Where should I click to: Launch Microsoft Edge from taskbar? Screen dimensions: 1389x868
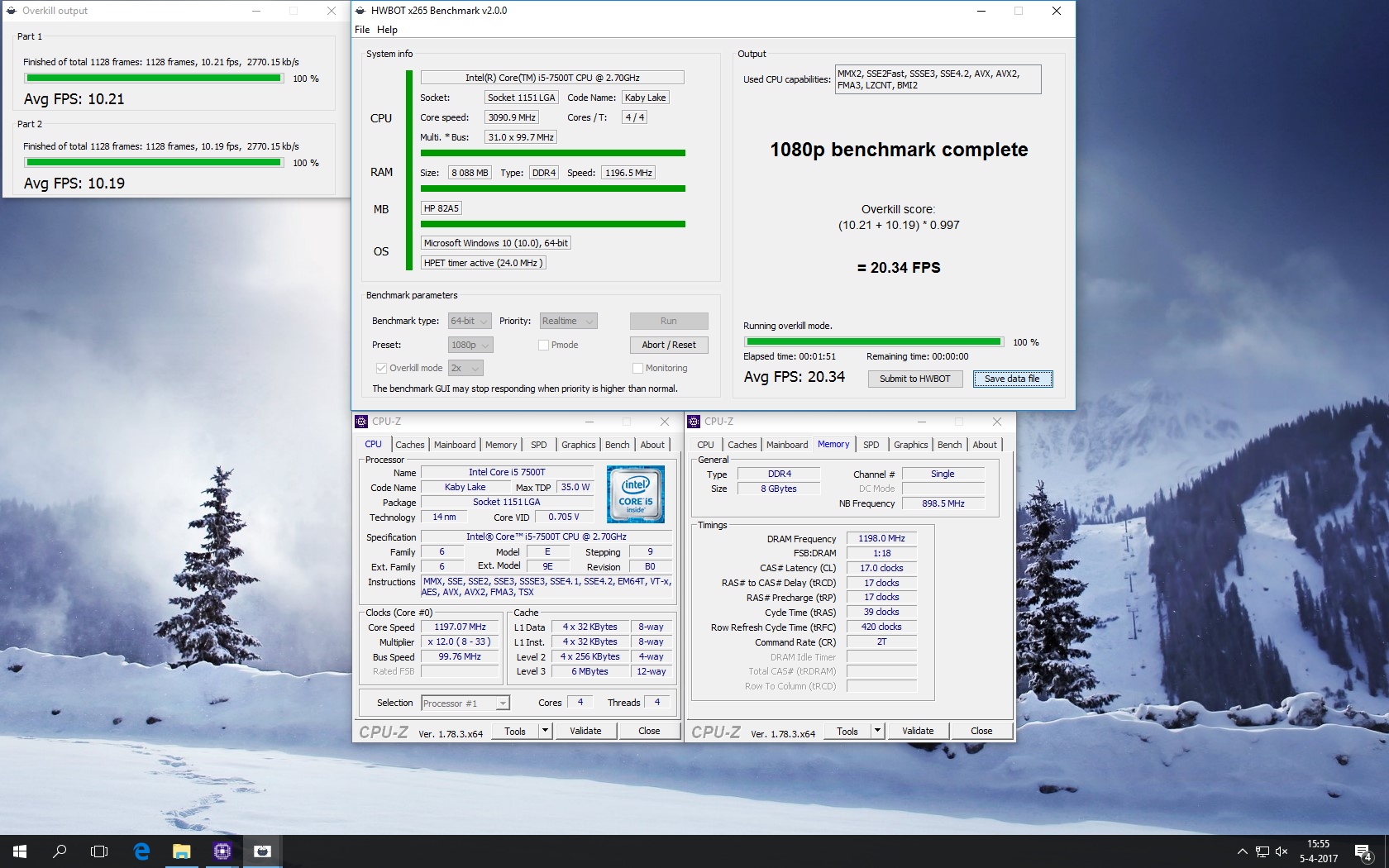point(141,851)
